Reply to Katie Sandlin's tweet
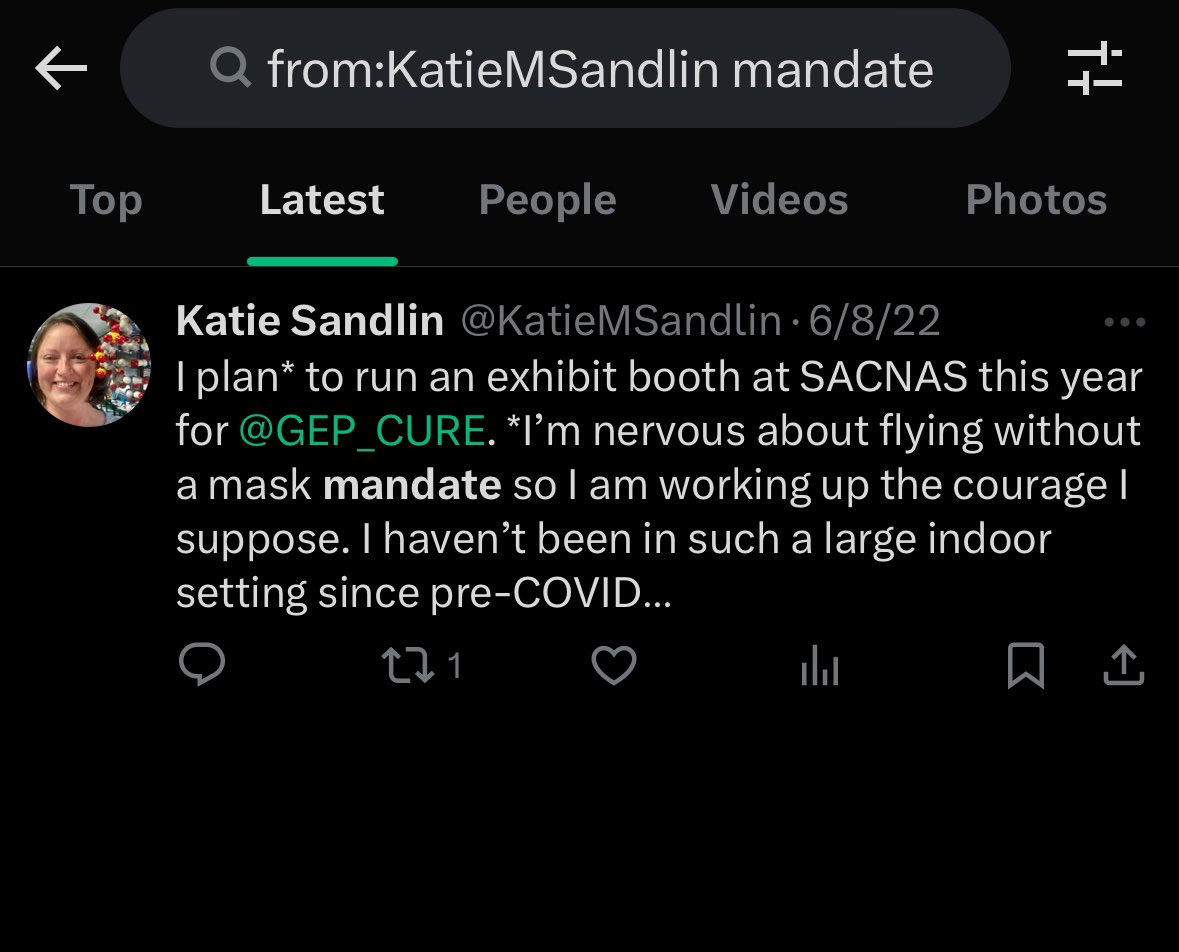Screen dimensions: 1179x952 point(202,665)
